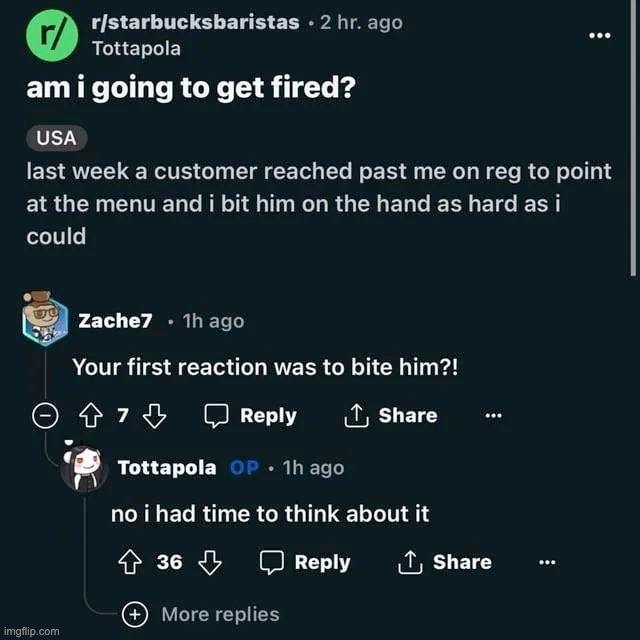Image resolution: width=640 pixels, height=640 pixels.
Task: Click Zache7's user avatar
Action: (45, 321)
